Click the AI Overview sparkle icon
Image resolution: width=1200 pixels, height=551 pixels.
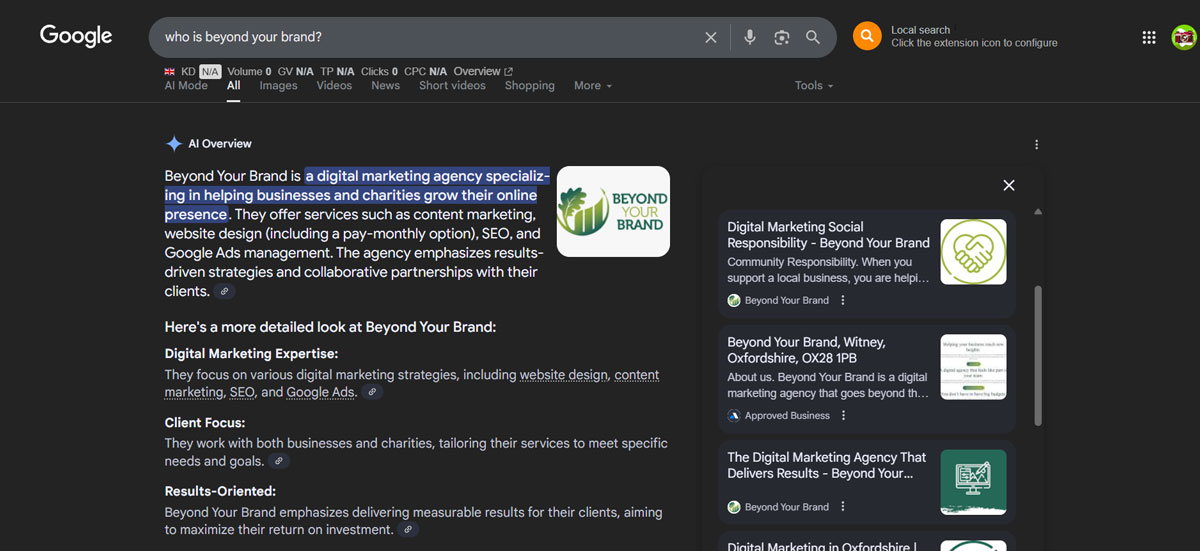tap(174, 144)
